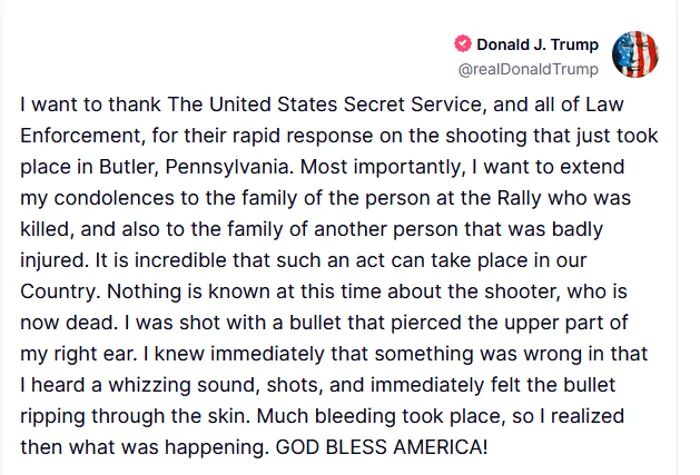This screenshot has width=700, height=475.
Task: Click the @realDonaldTrump handle
Action: coord(528,69)
